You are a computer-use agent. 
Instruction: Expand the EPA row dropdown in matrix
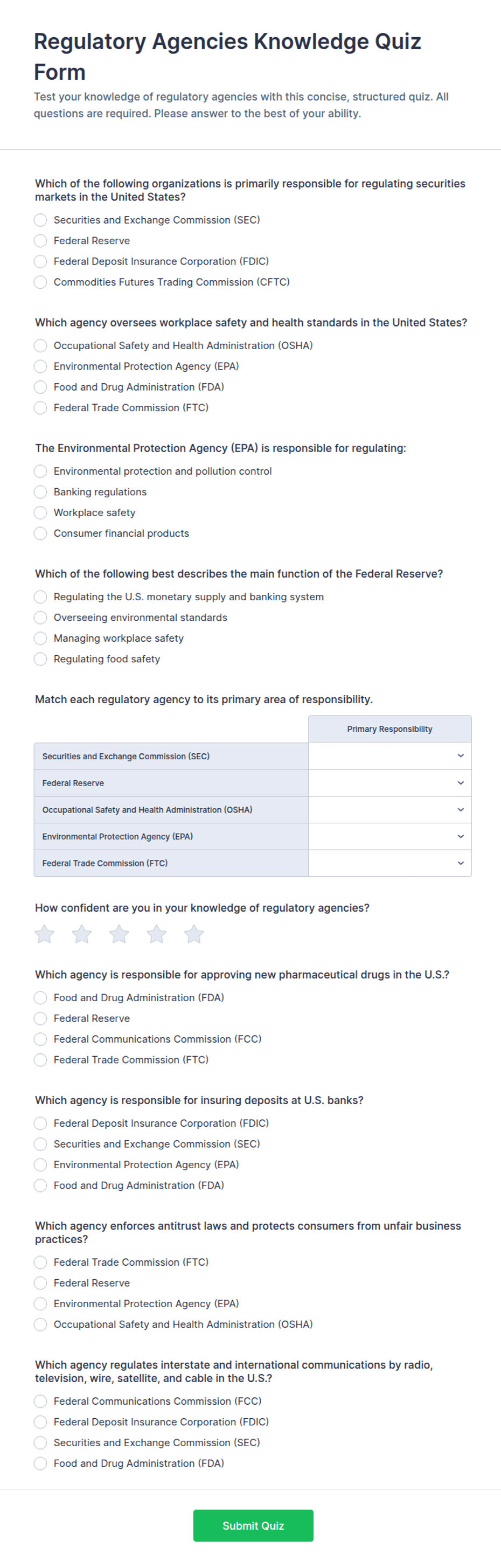point(389,836)
